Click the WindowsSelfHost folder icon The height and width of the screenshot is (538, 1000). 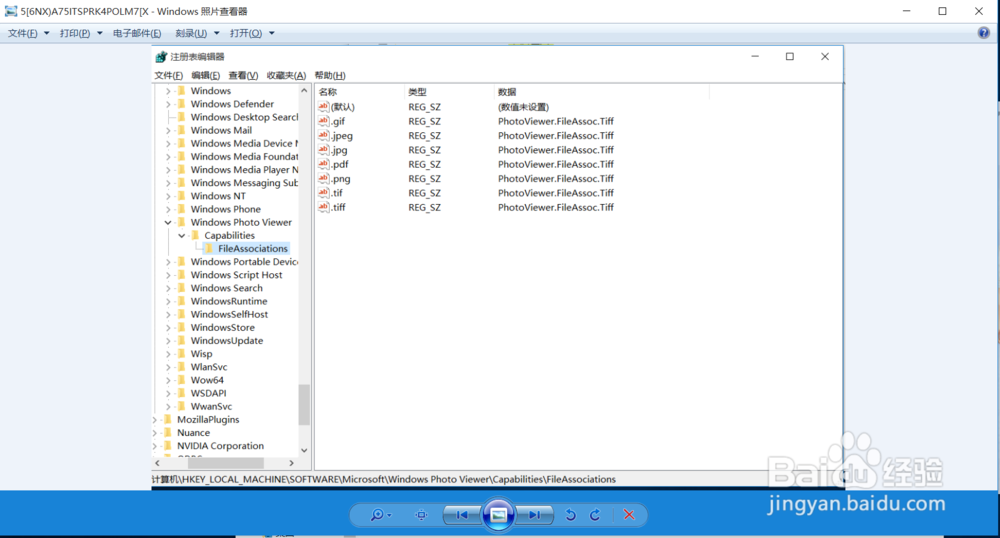(181, 314)
